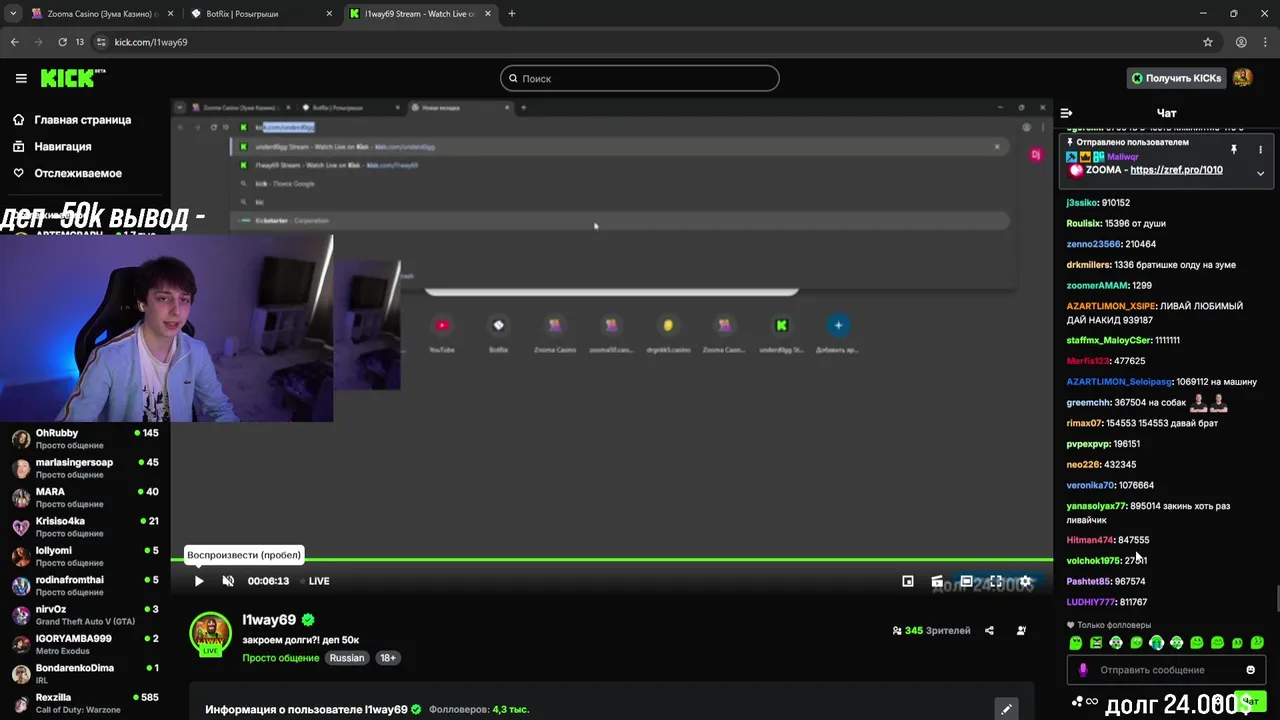
Task: Close the l1way69 Stream browser tab
Action: pos(490,14)
